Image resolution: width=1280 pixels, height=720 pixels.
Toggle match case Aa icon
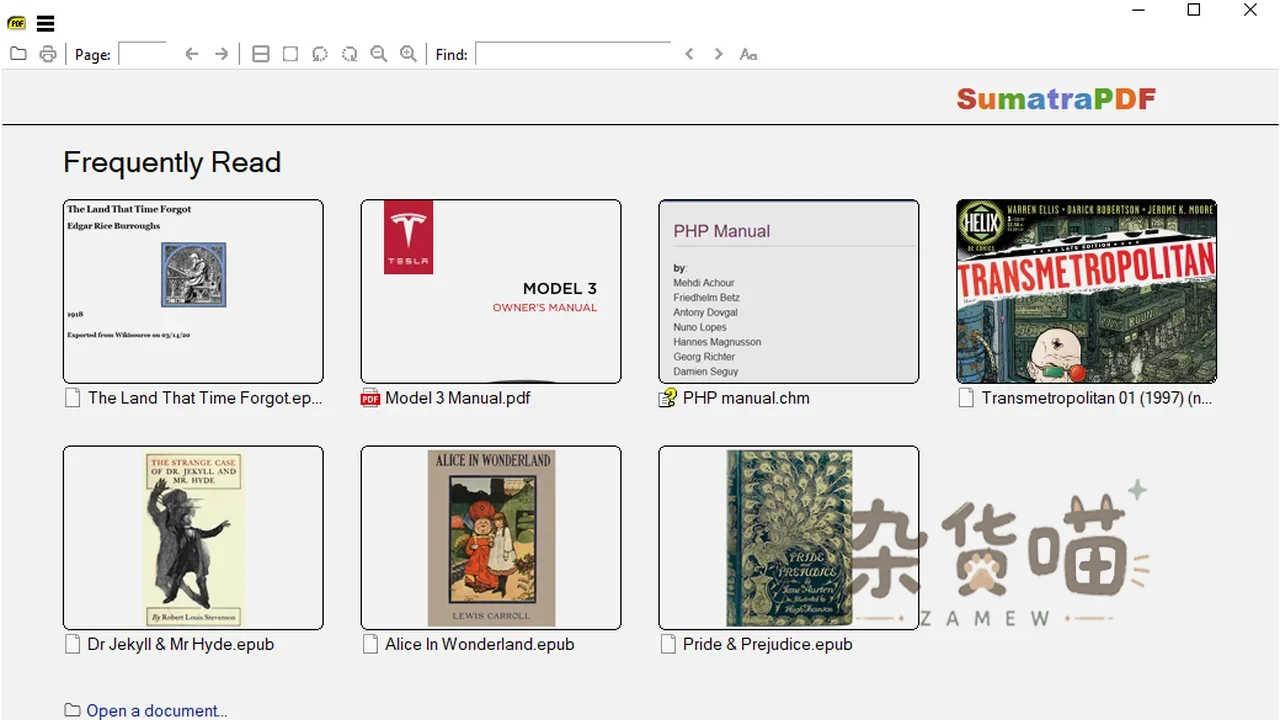[x=748, y=54]
